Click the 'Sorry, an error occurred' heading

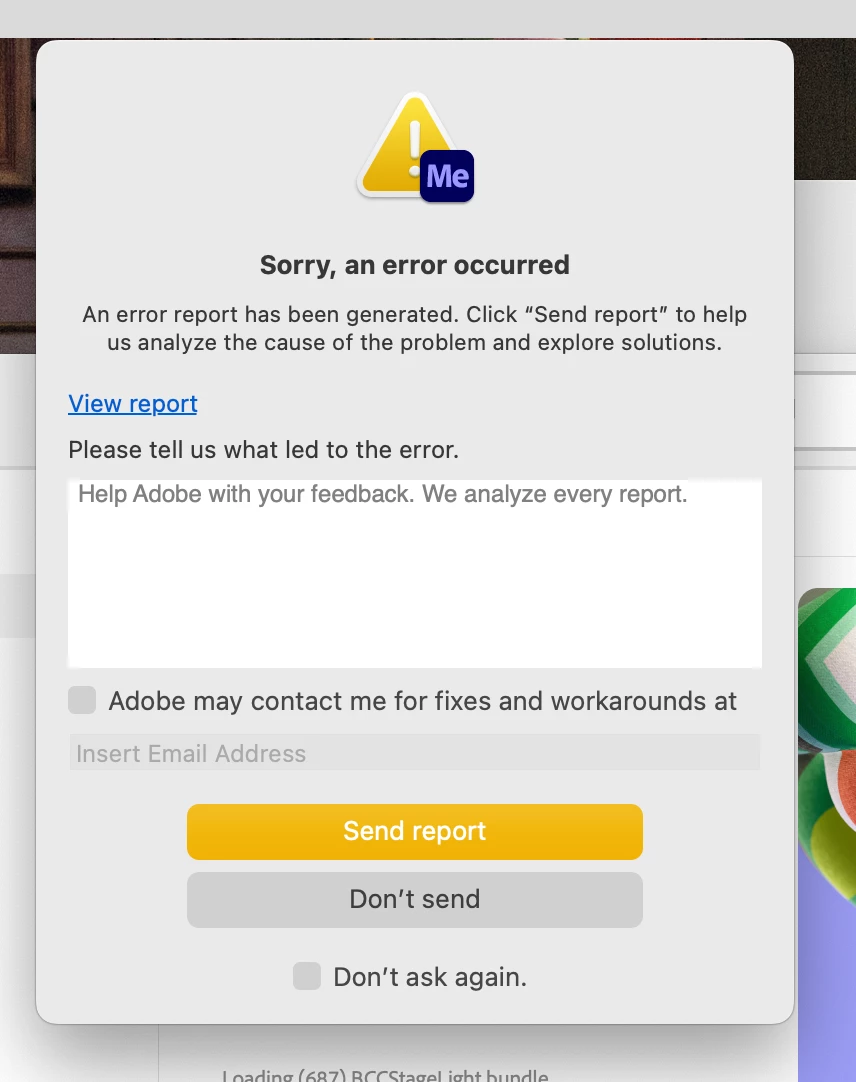pyautogui.click(x=415, y=265)
